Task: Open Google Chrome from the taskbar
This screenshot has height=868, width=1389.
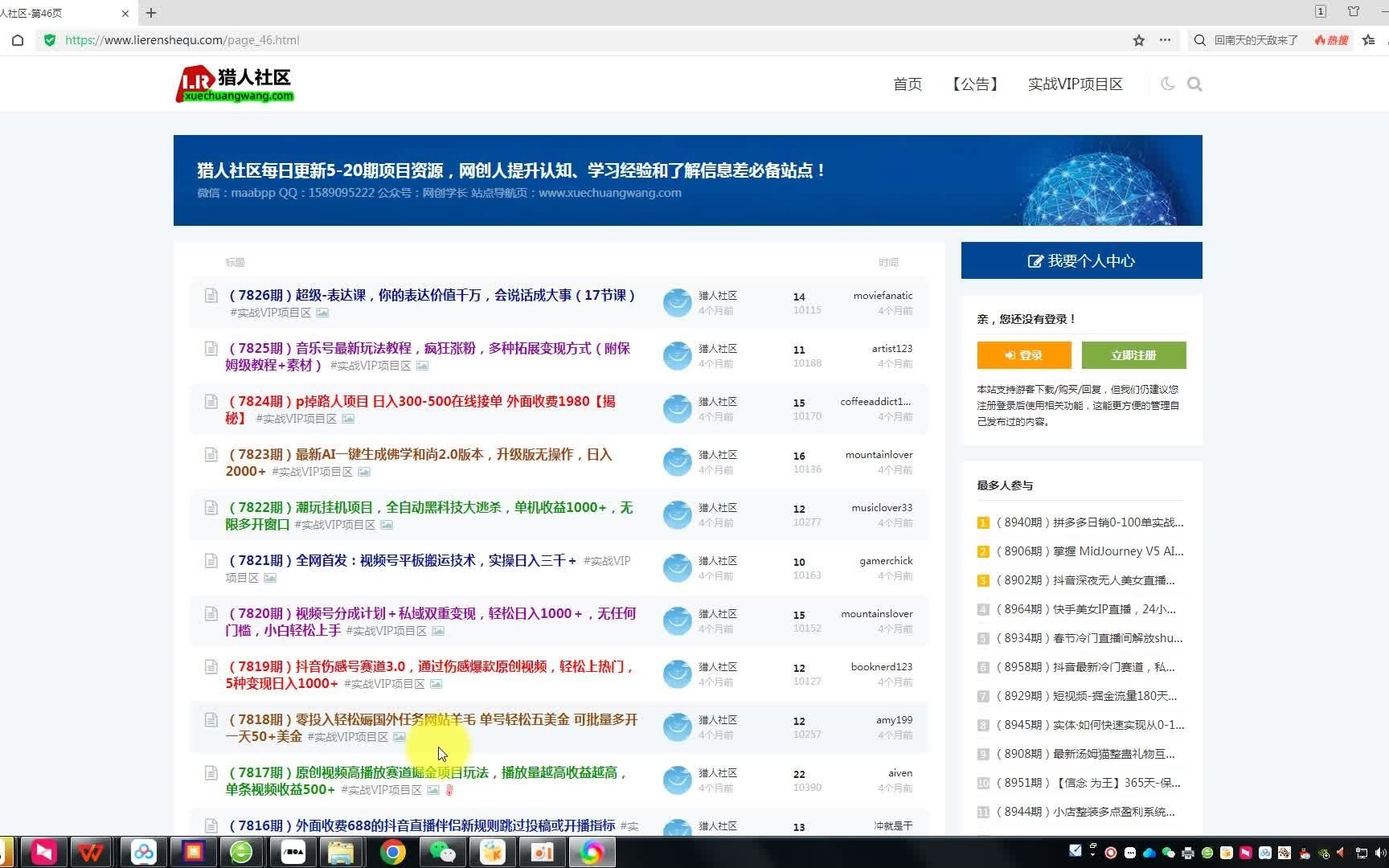Action: [392, 852]
